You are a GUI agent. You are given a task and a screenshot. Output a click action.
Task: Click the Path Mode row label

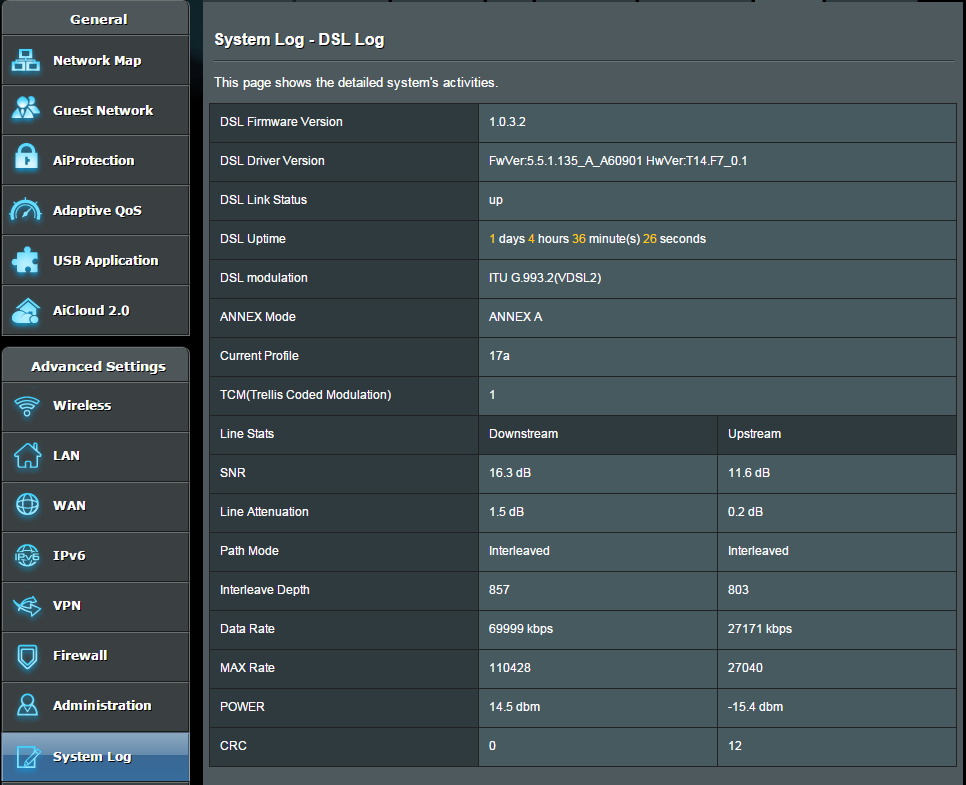(x=249, y=551)
